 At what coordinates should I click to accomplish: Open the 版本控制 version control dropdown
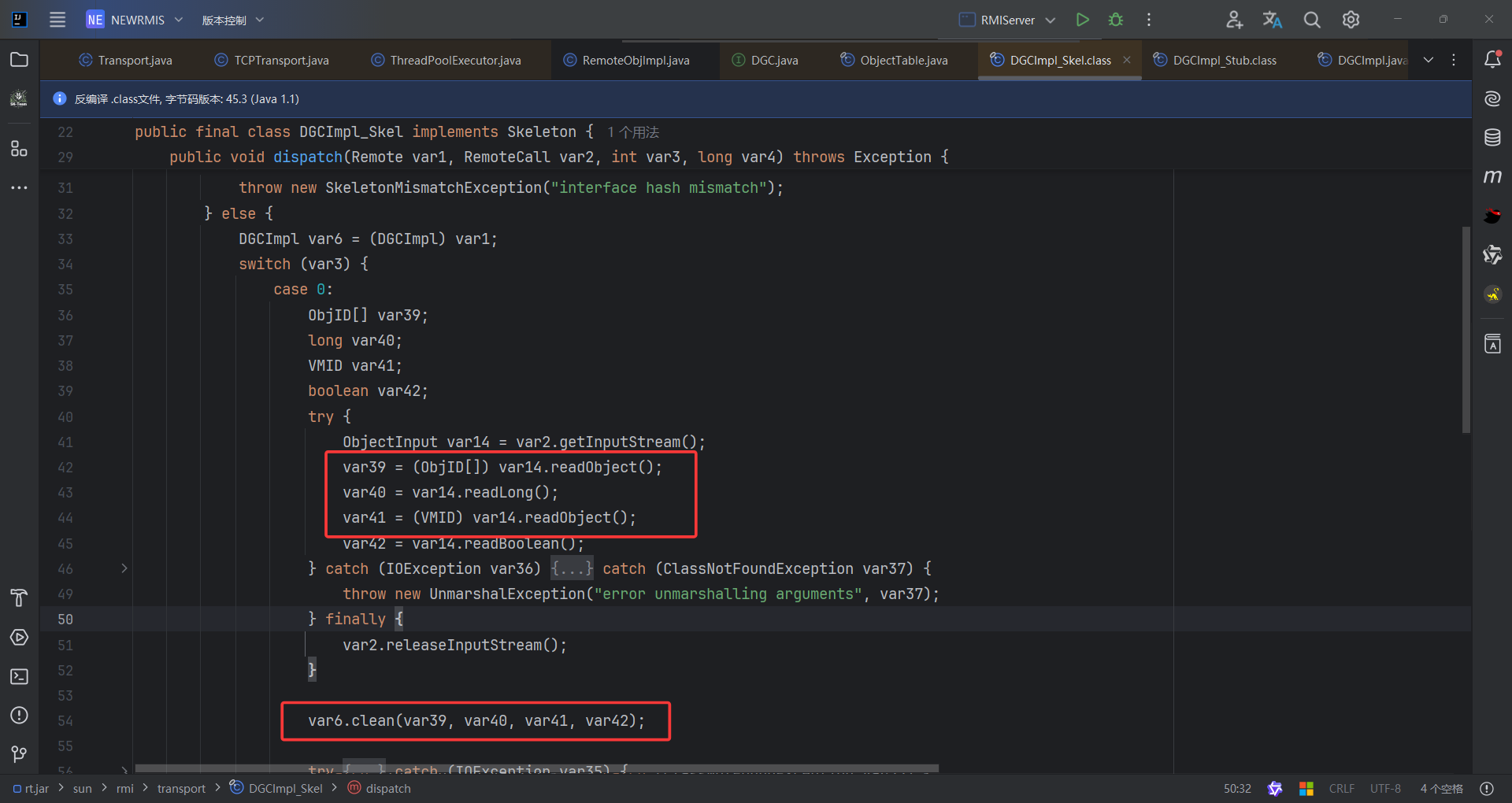[x=233, y=20]
